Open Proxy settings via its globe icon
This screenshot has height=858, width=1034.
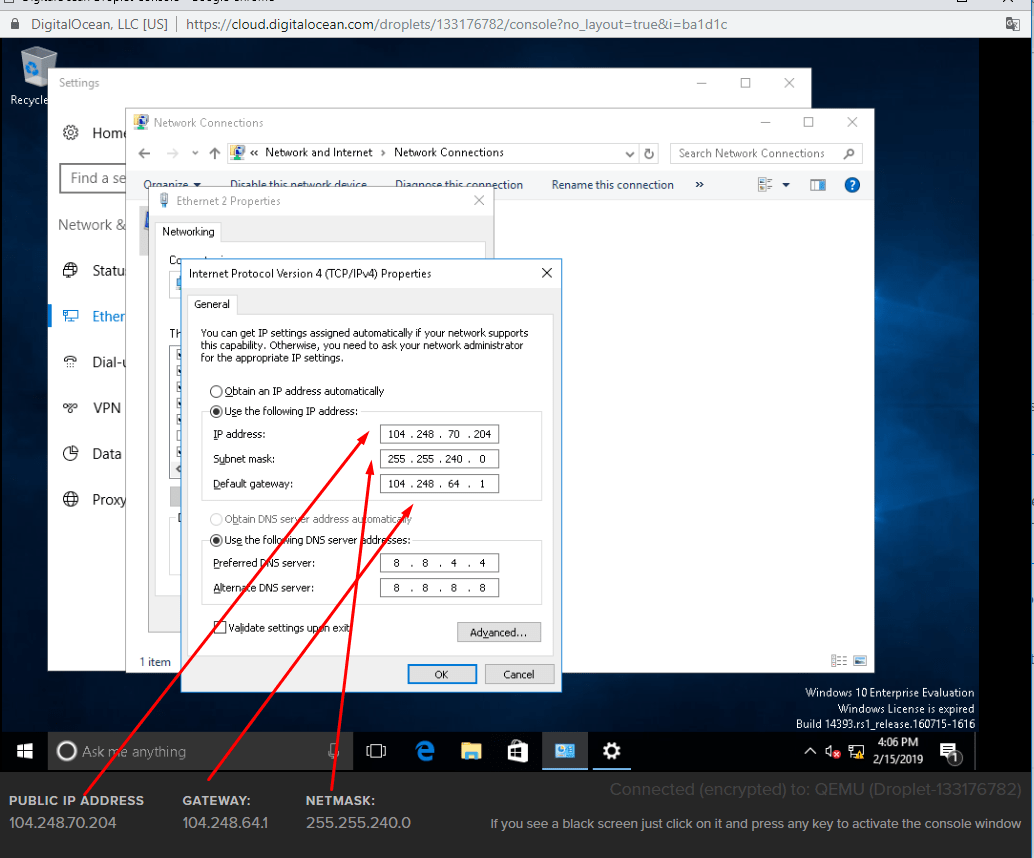pyautogui.click(x=70, y=499)
